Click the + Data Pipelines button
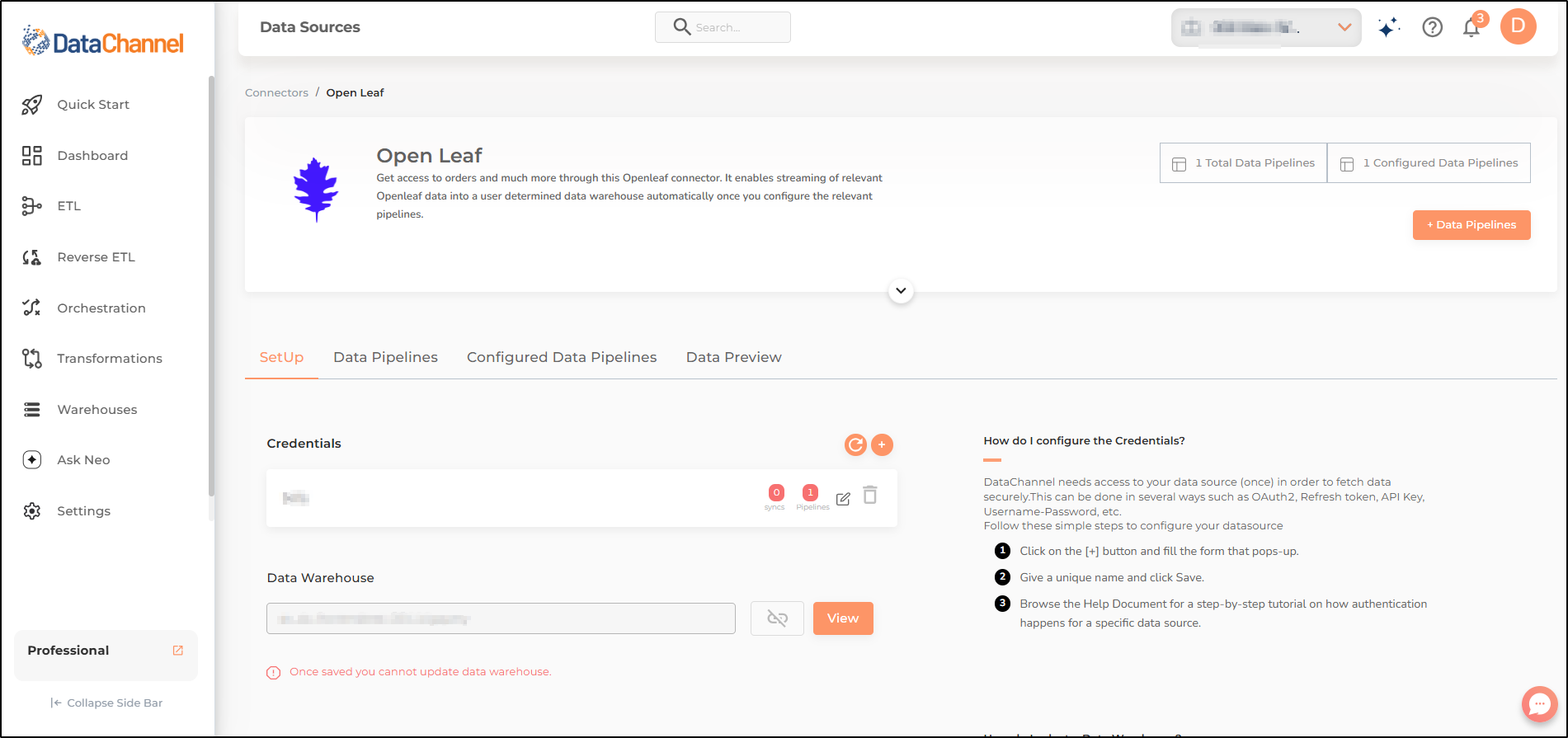Image resolution: width=1568 pixels, height=738 pixels. click(x=1471, y=225)
